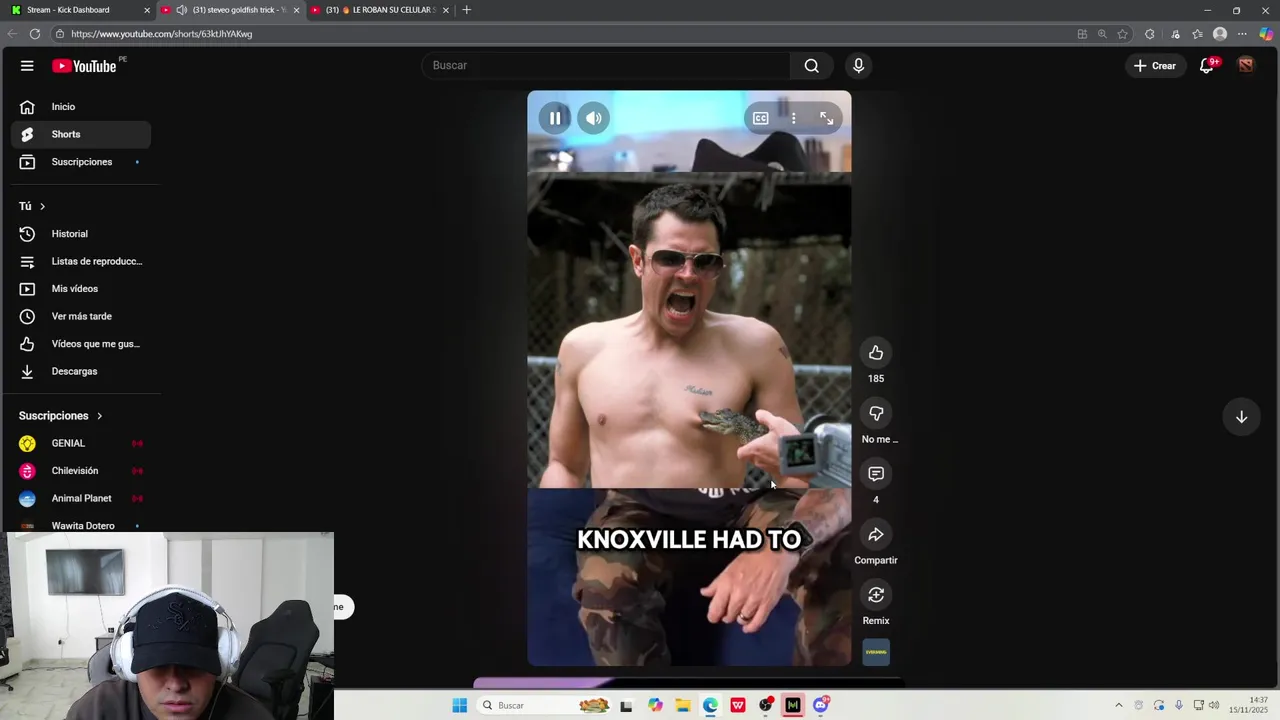Open File Explorer from the taskbar
The height and width of the screenshot is (720, 1280).
click(683, 705)
